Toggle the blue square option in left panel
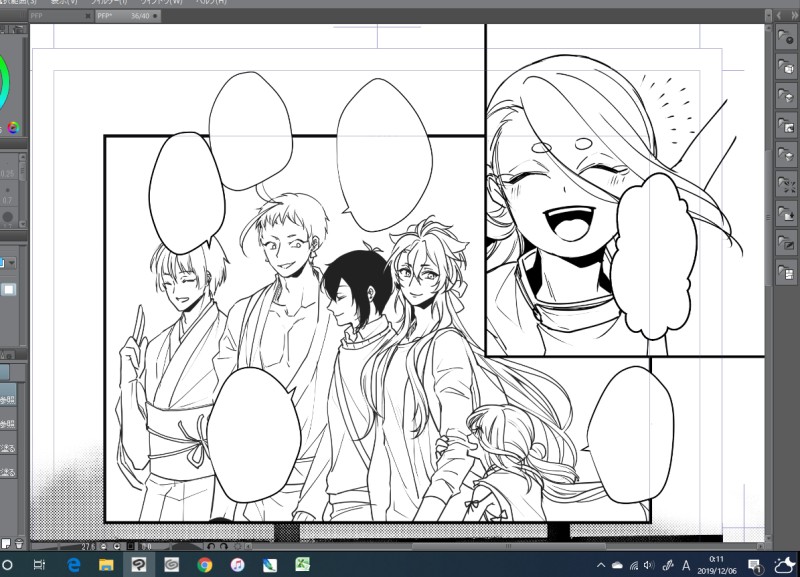This screenshot has height=577, width=800. point(2,263)
